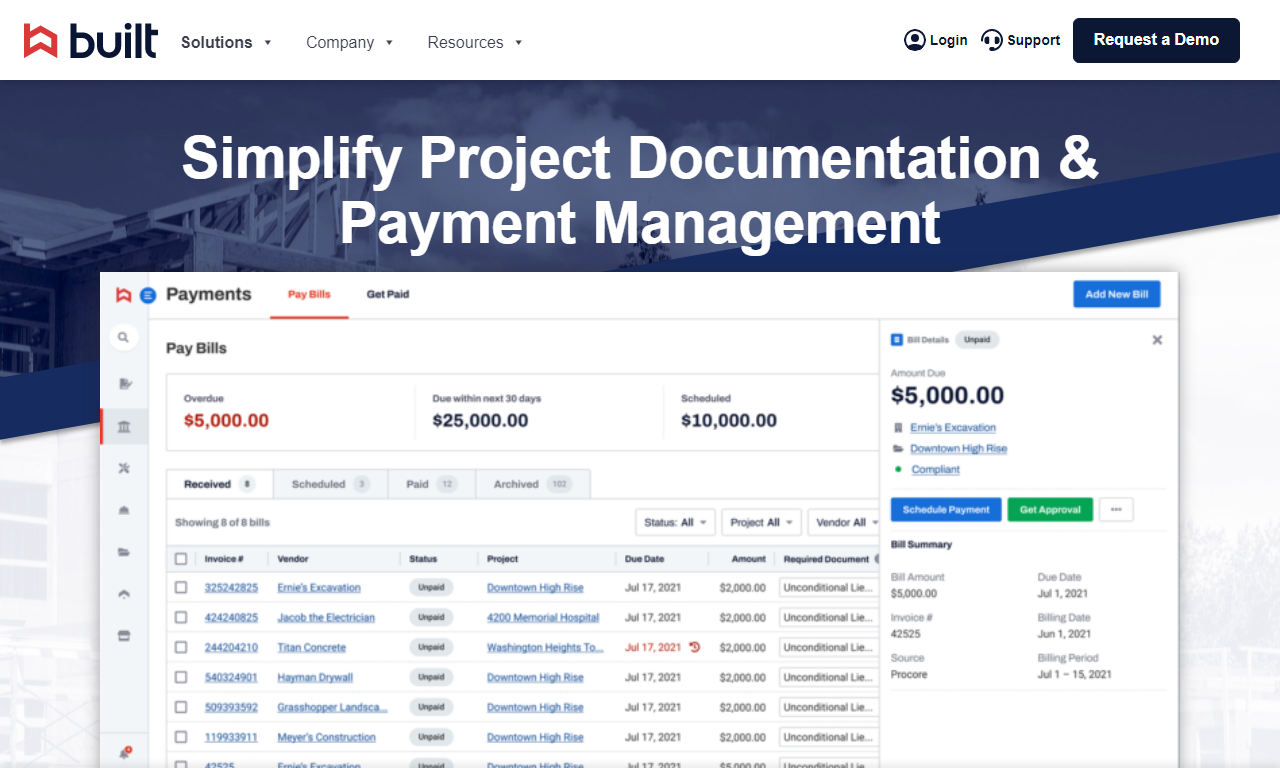Open the Project All filter dropdown
Viewport: 1280px width, 768px height.
[762, 522]
